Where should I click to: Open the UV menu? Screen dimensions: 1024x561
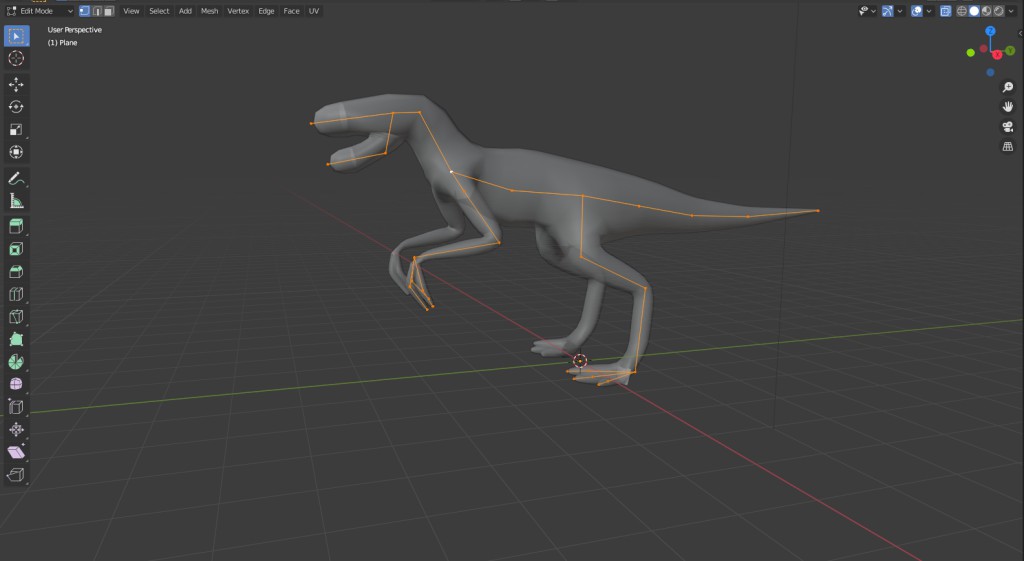click(314, 11)
